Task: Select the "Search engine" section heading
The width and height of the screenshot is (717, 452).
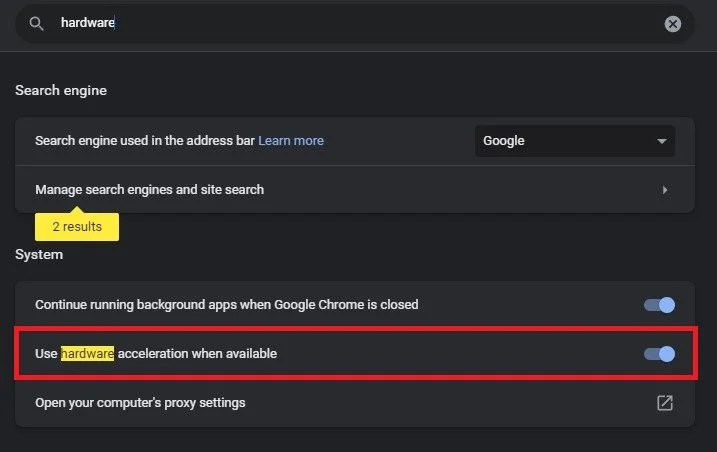Action: point(61,90)
